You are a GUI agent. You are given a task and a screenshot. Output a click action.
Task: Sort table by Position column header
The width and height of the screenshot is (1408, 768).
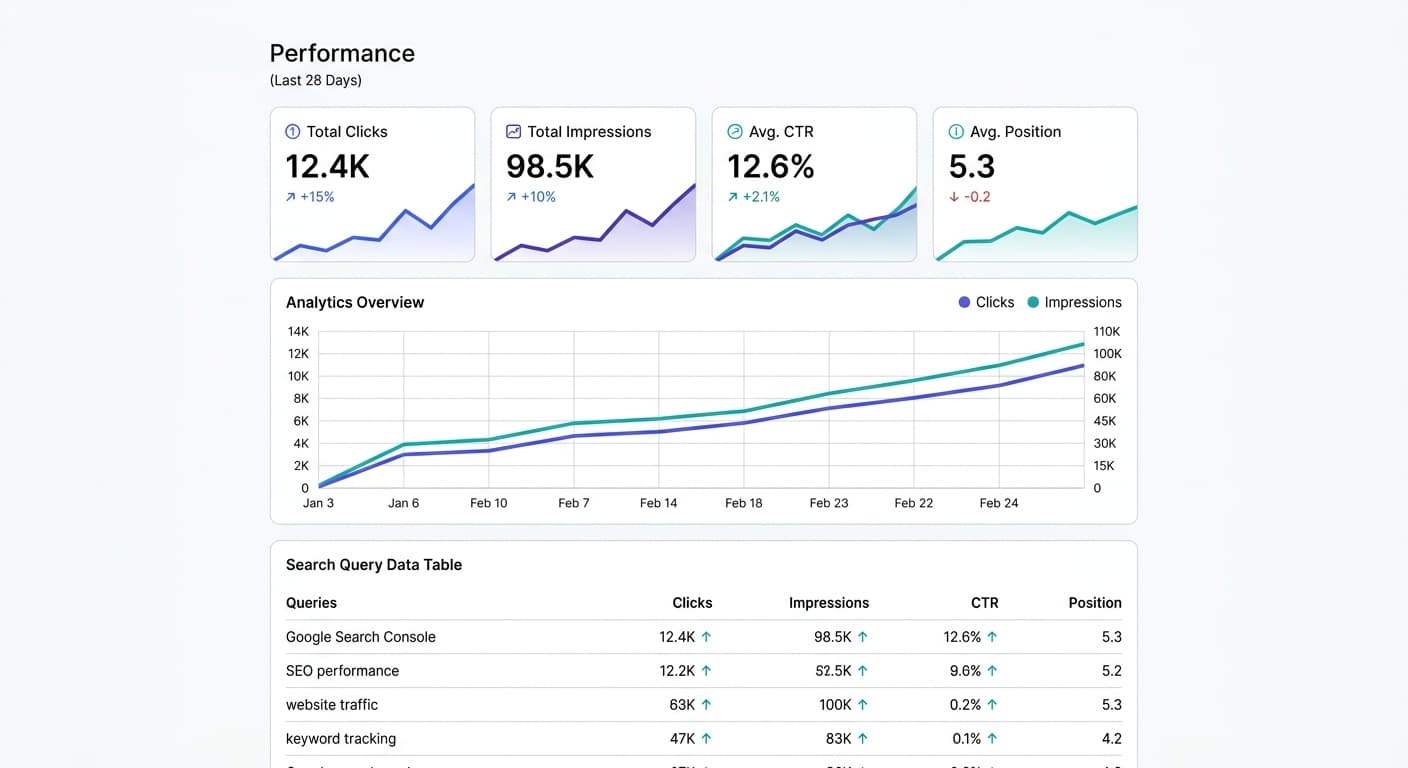(x=1095, y=603)
